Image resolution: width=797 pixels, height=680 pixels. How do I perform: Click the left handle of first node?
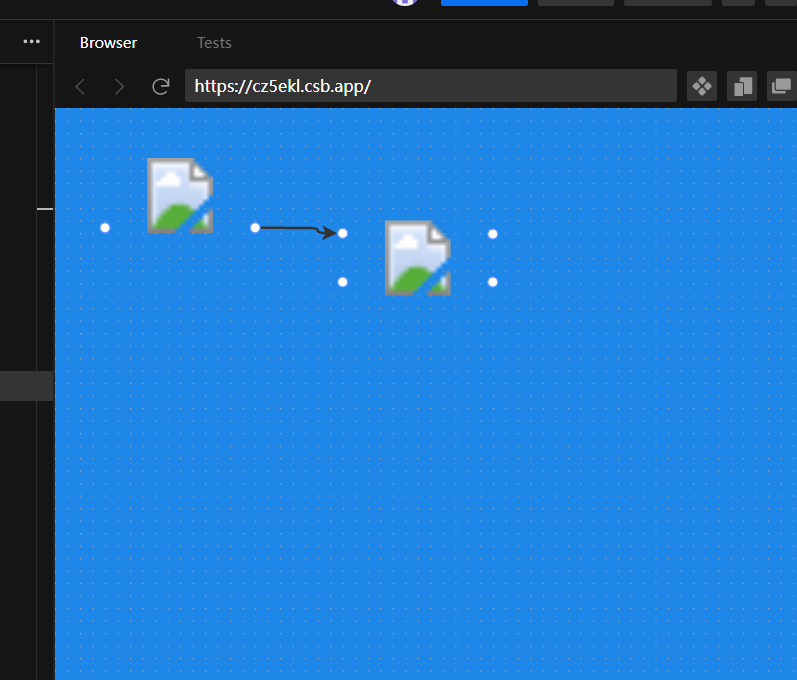tap(105, 228)
